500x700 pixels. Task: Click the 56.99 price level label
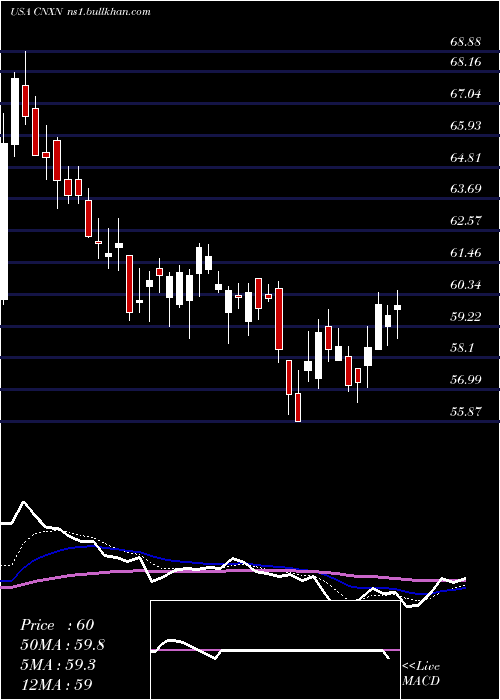point(466,380)
